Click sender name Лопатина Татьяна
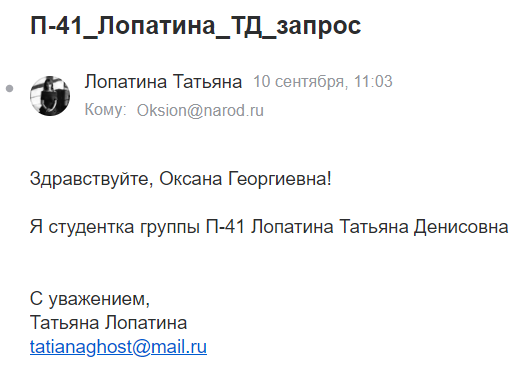This screenshot has height=380, width=528. click(163, 82)
